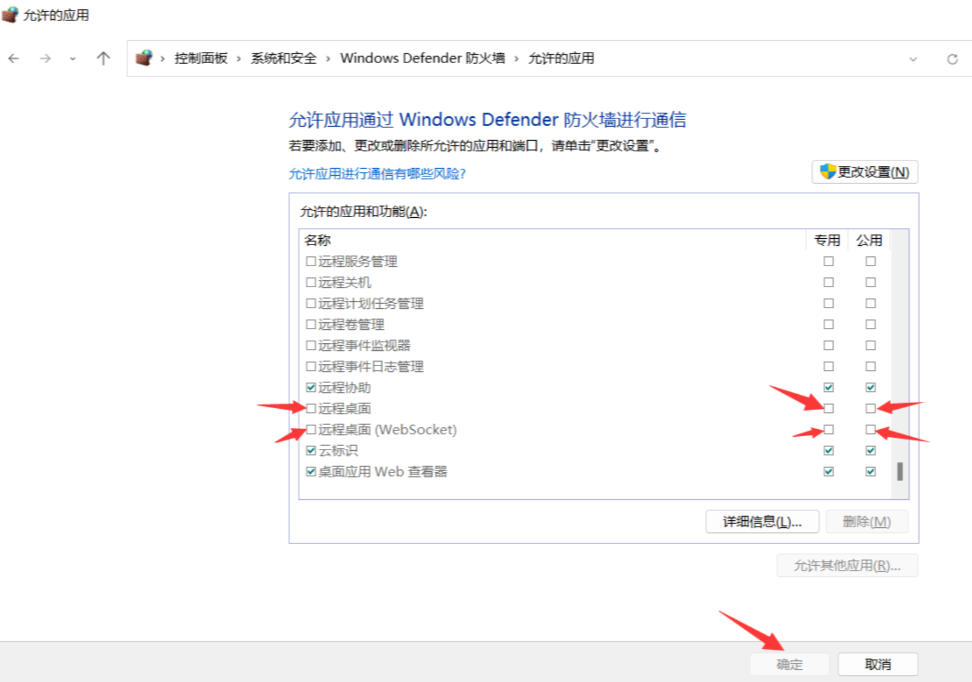Viewport: 972px width, 682px height.
Task: Check 专用 box for 远程桌面 row
Action: (828, 409)
